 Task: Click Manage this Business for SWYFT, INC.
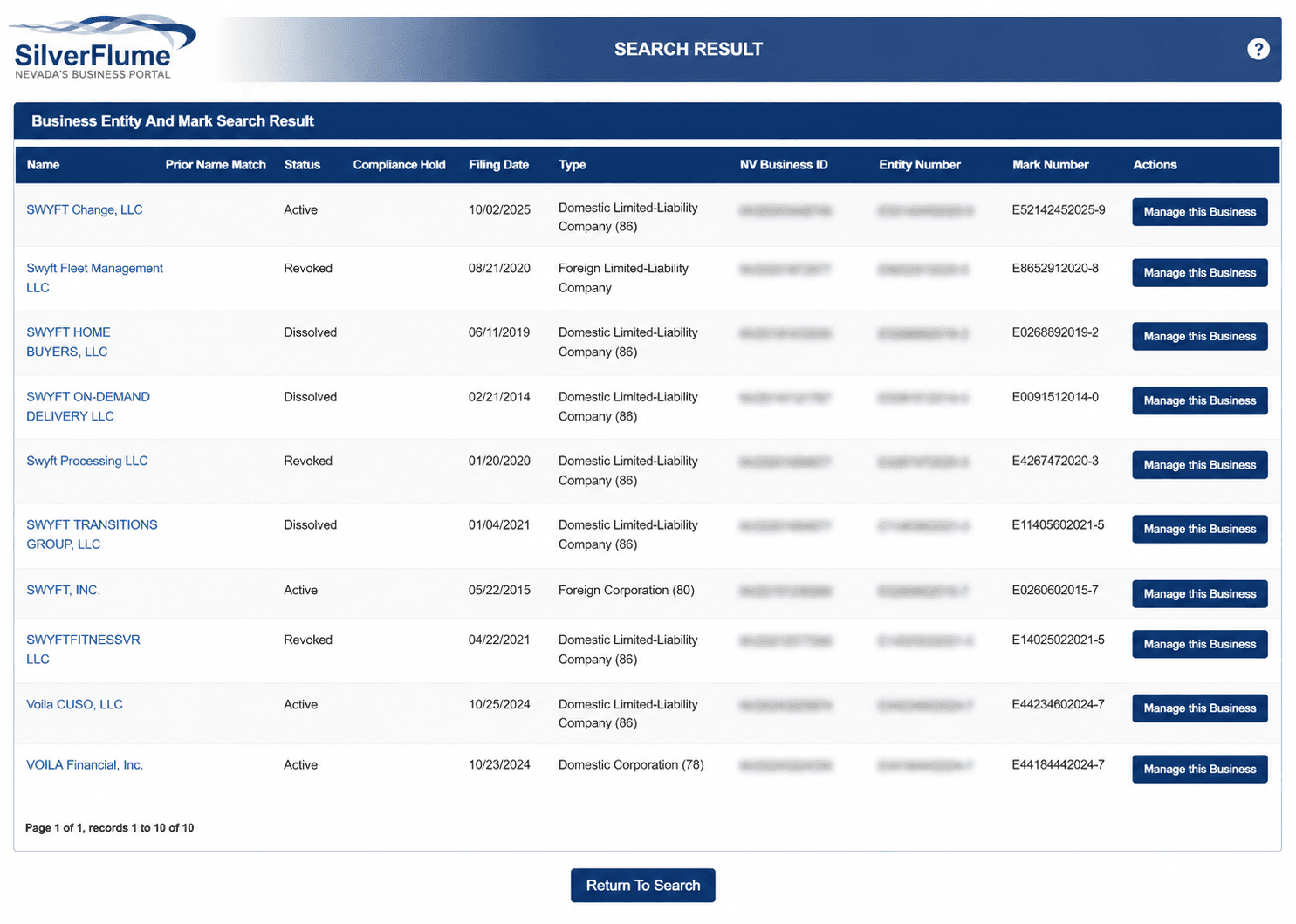click(1200, 594)
